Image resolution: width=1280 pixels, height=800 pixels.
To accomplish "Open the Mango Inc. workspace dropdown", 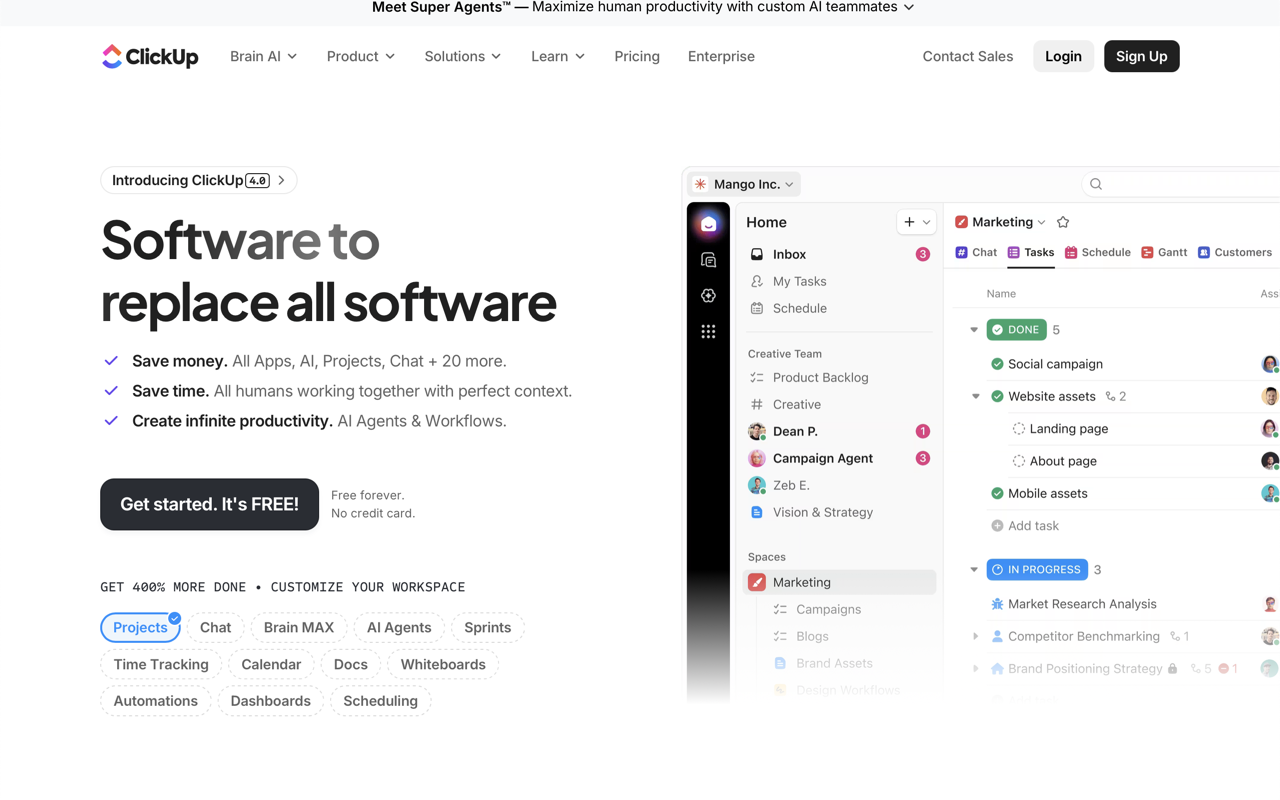I will (789, 184).
